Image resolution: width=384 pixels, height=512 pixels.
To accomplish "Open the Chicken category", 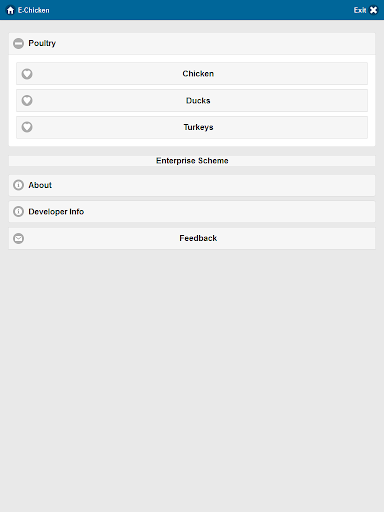I will [192, 74].
